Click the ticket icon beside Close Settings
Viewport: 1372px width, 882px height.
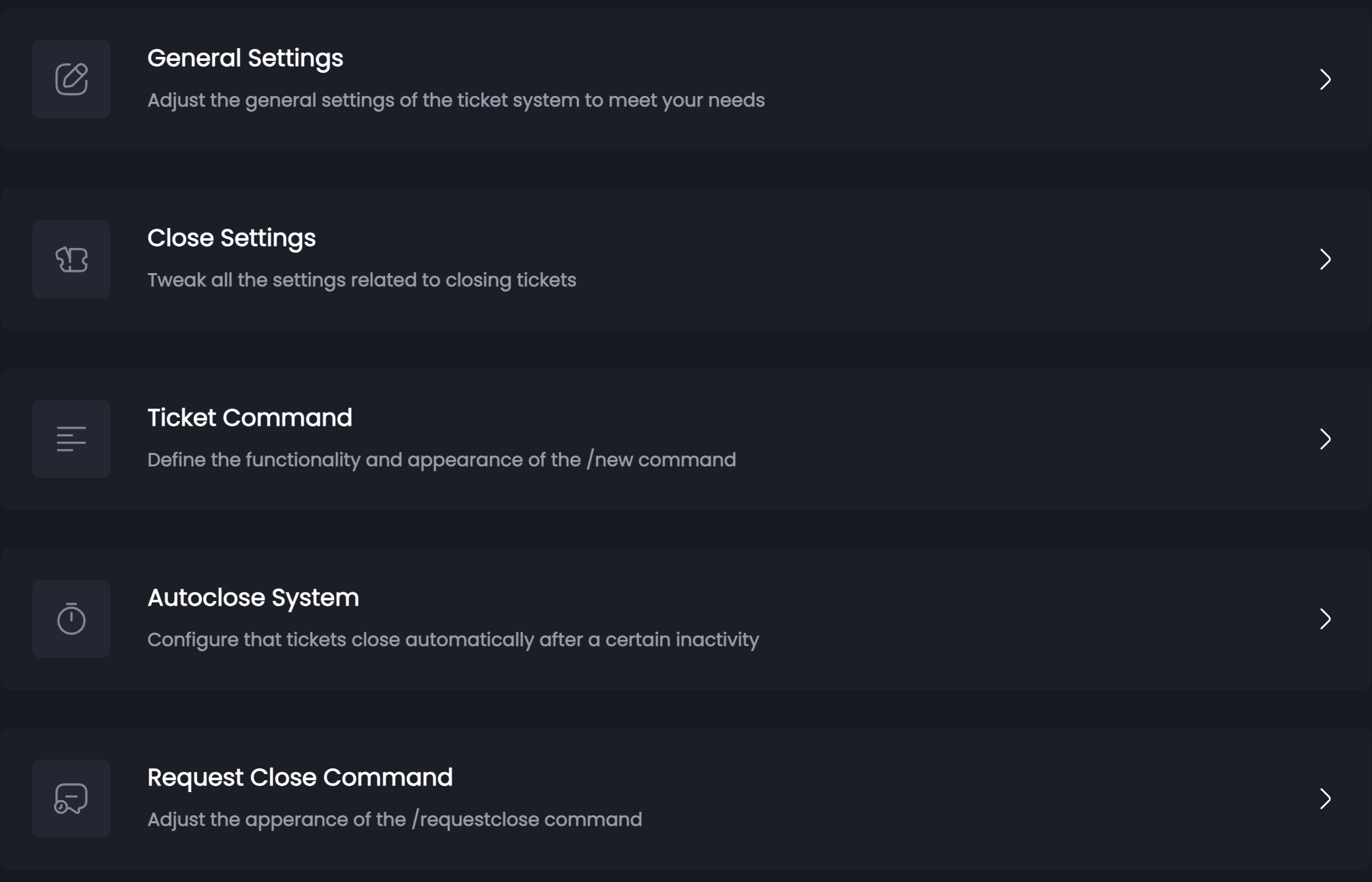pos(71,259)
